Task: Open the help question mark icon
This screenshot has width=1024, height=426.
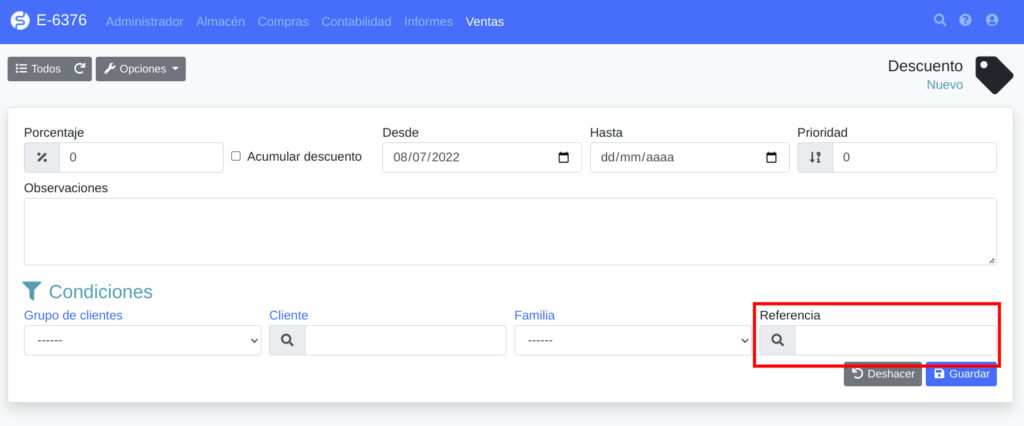Action: pos(965,20)
